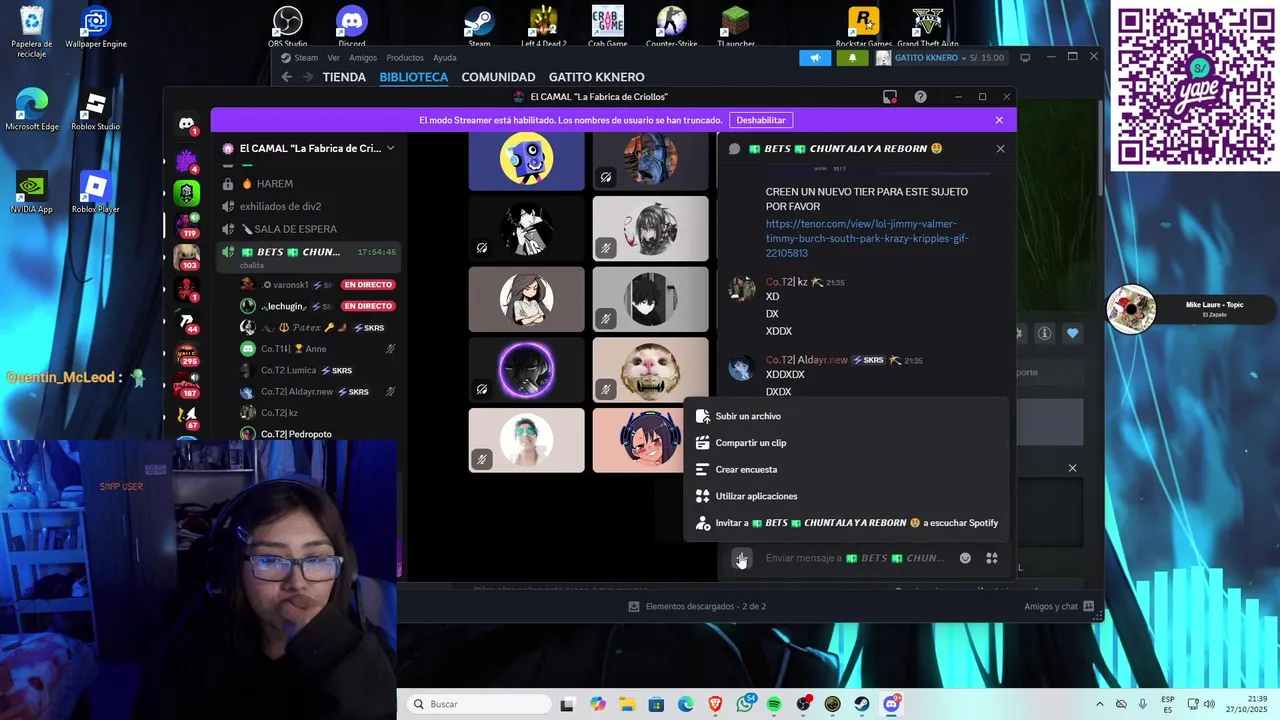Click the Buscar taskbar search box

tap(480, 704)
